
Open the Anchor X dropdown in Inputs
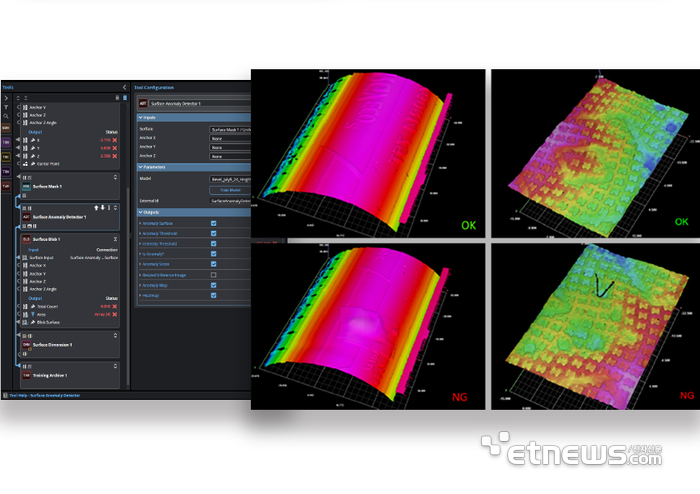click(x=229, y=139)
